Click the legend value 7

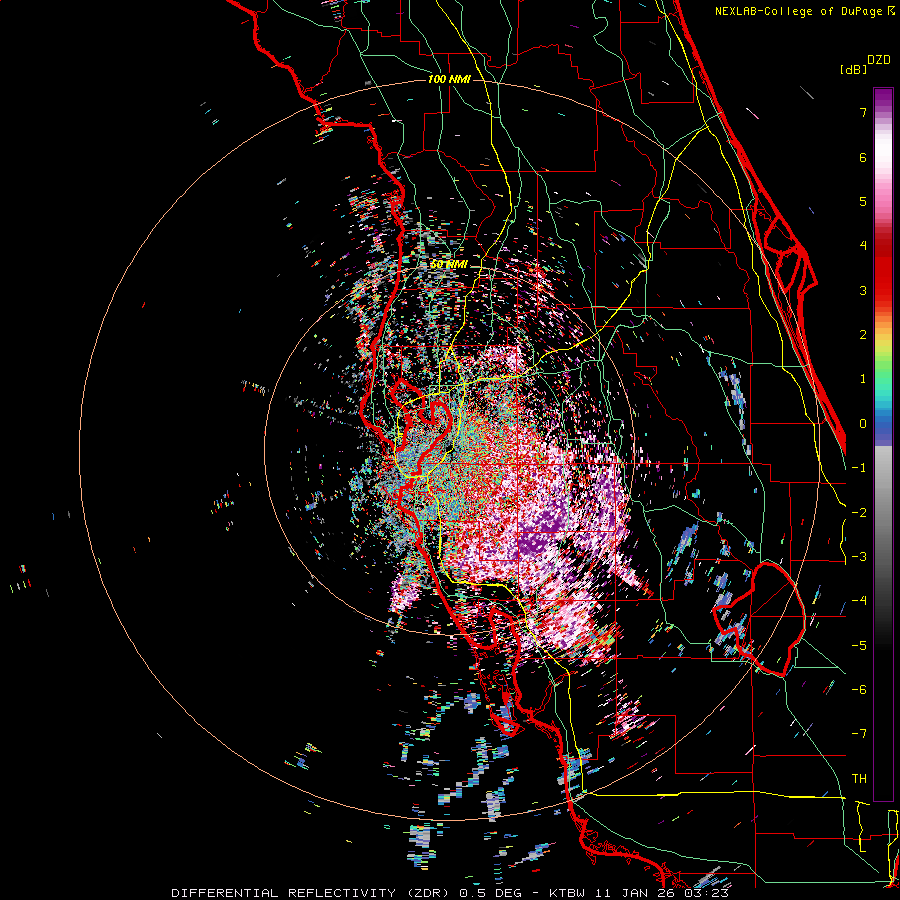863,112
